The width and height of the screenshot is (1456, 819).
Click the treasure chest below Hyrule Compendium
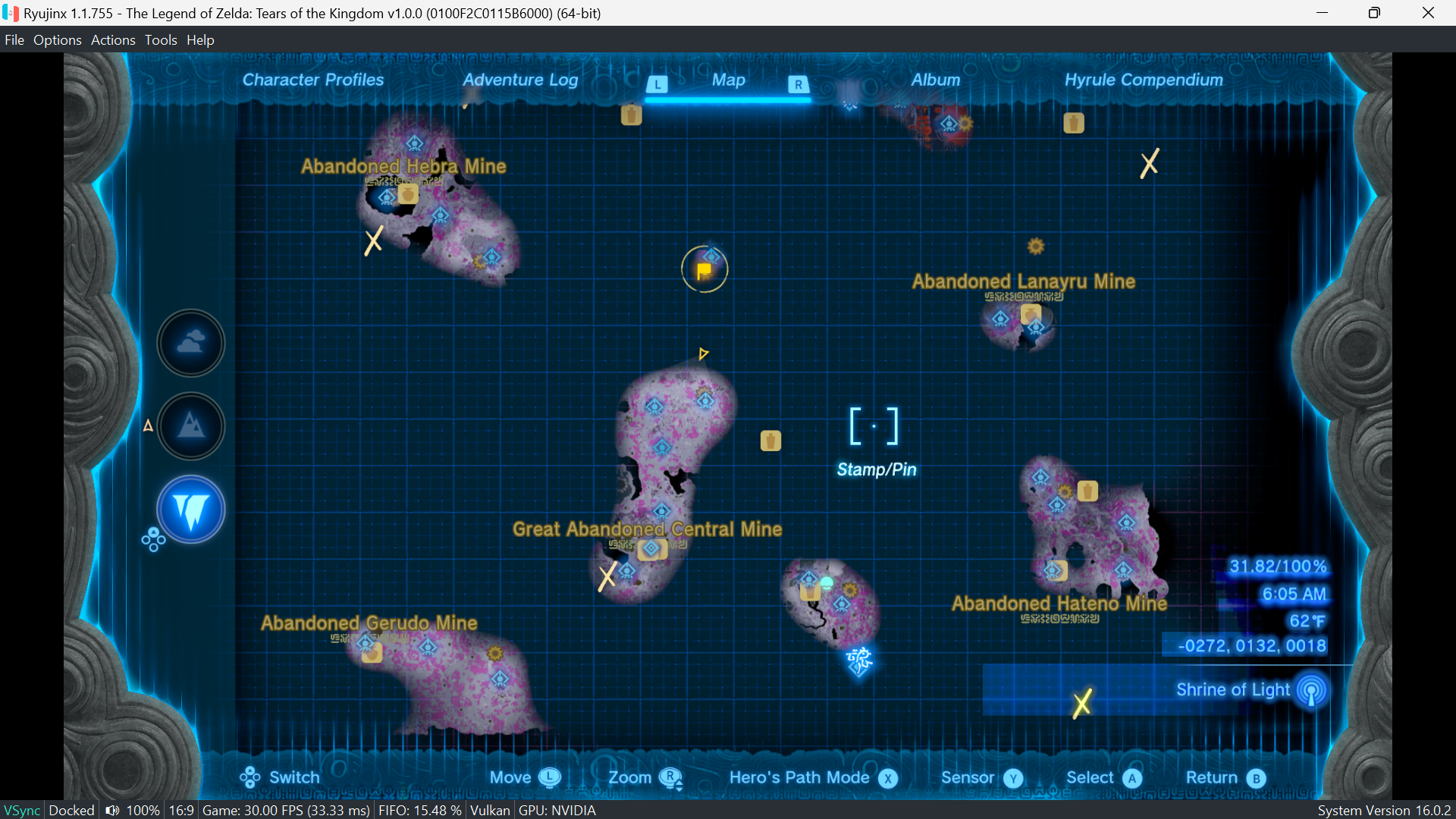tap(1073, 123)
